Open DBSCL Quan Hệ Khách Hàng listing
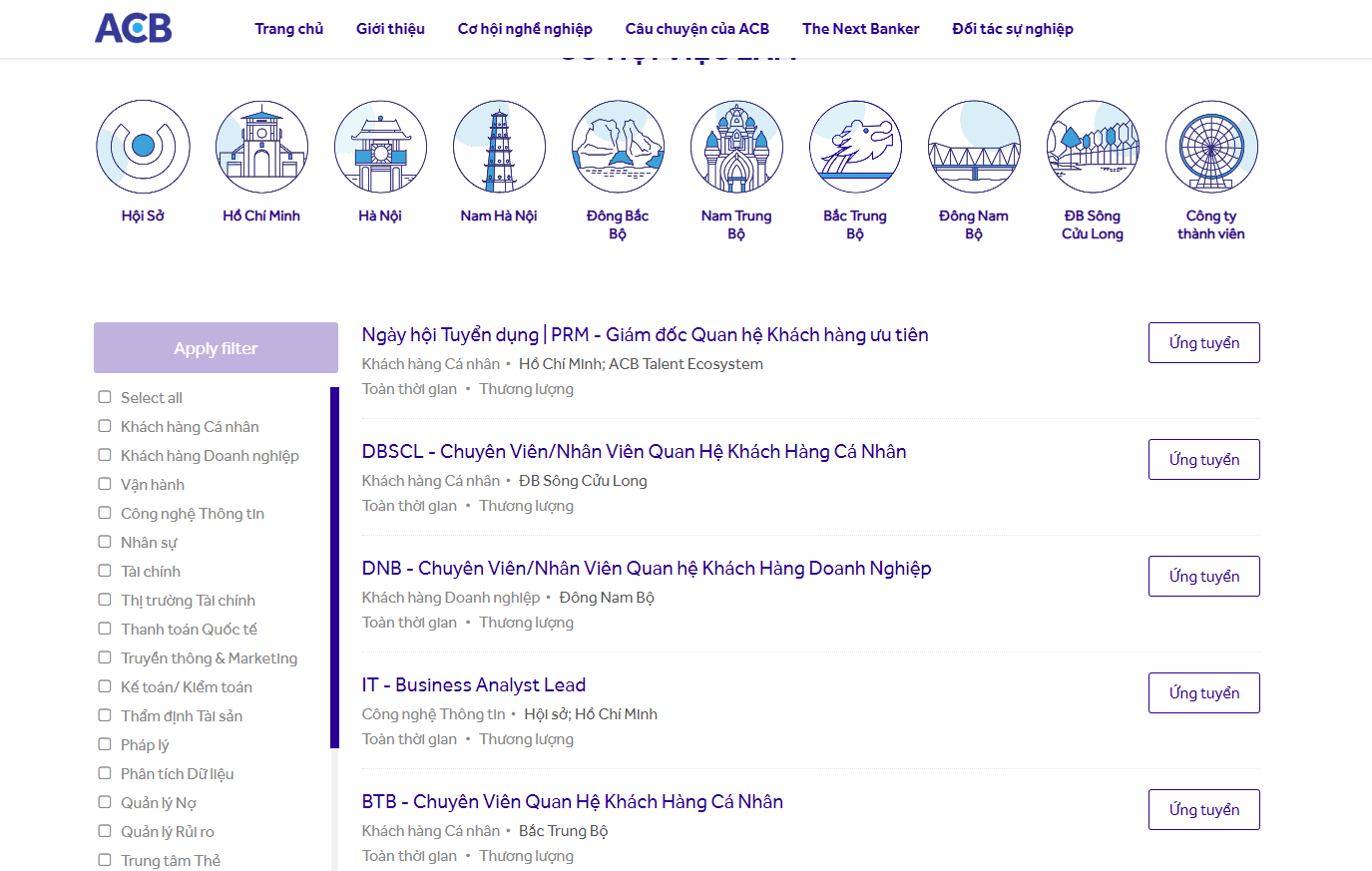Screen dimensions: 1372x871 (634, 452)
